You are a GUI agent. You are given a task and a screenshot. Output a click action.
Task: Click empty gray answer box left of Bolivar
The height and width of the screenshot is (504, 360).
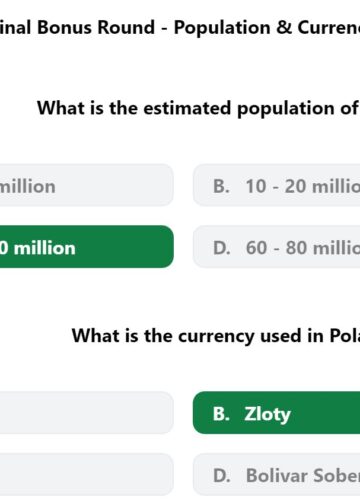pos(87,475)
